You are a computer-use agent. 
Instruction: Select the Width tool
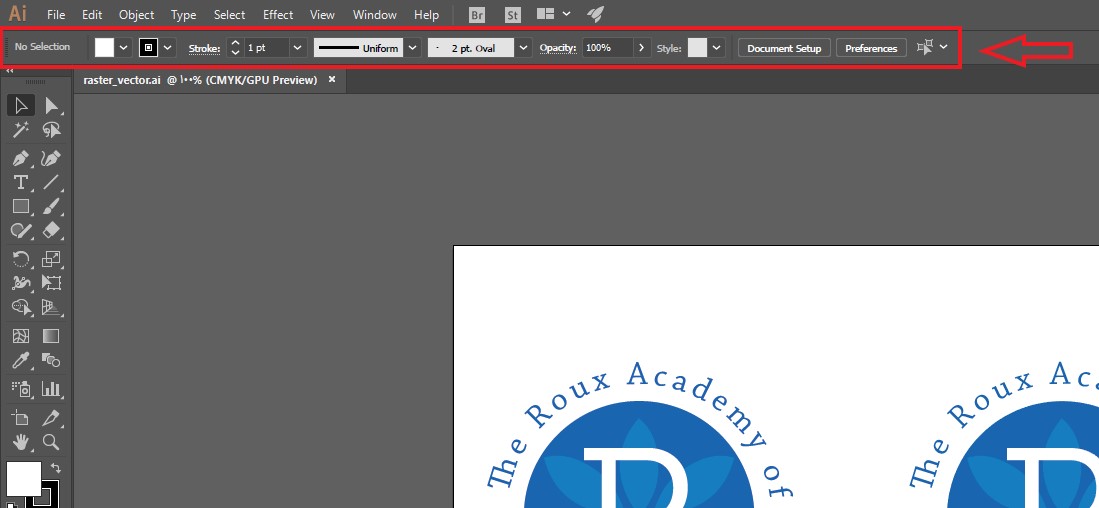click(21, 283)
